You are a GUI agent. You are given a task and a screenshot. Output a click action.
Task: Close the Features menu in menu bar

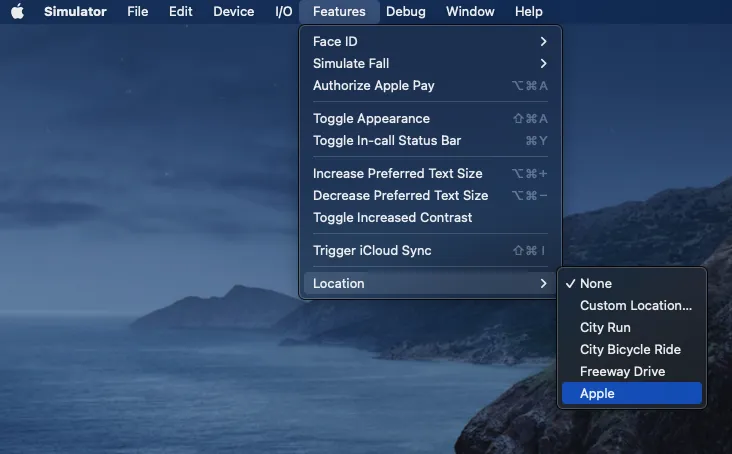click(x=339, y=12)
